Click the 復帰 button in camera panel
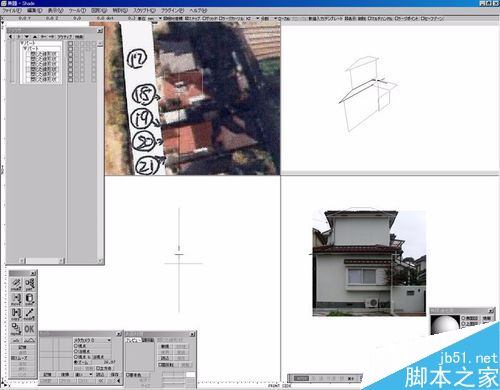500x390 pixels. [65, 375]
